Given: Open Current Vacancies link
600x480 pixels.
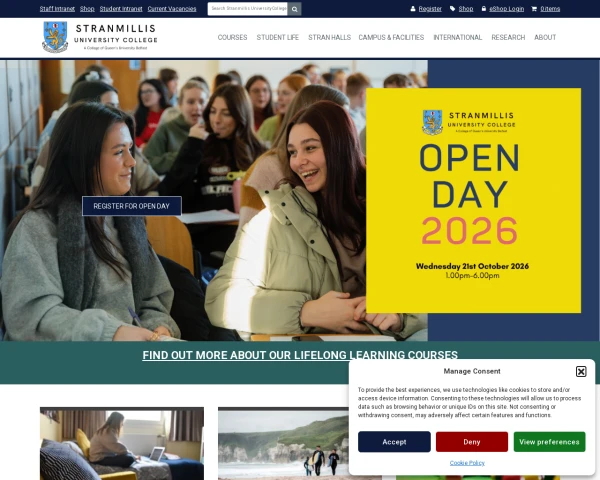Looking at the screenshot, I should click(172, 9).
